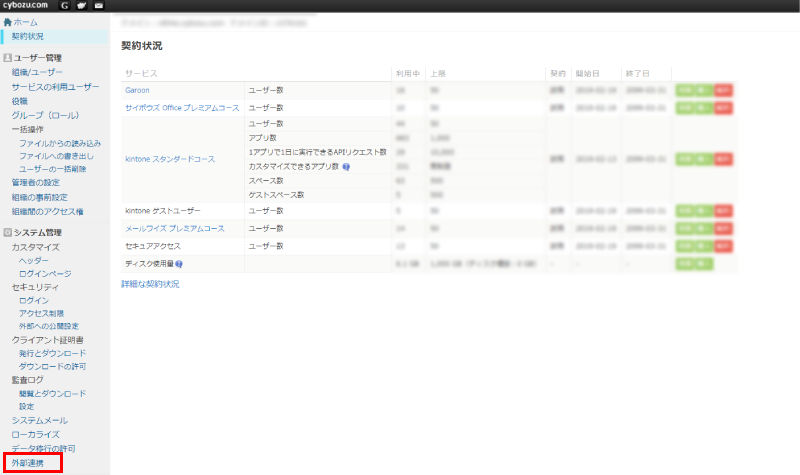Open ユーザーの一括削除
This screenshot has width=800, height=475.
53,169
